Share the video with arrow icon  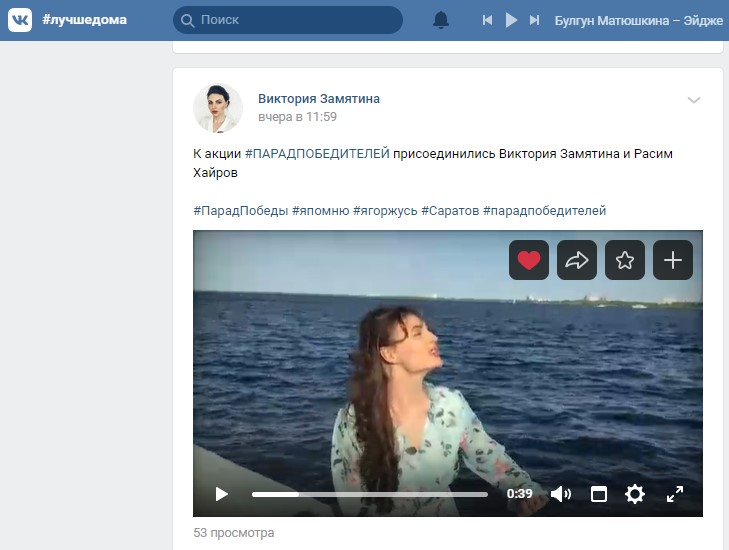(x=577, y=260)
